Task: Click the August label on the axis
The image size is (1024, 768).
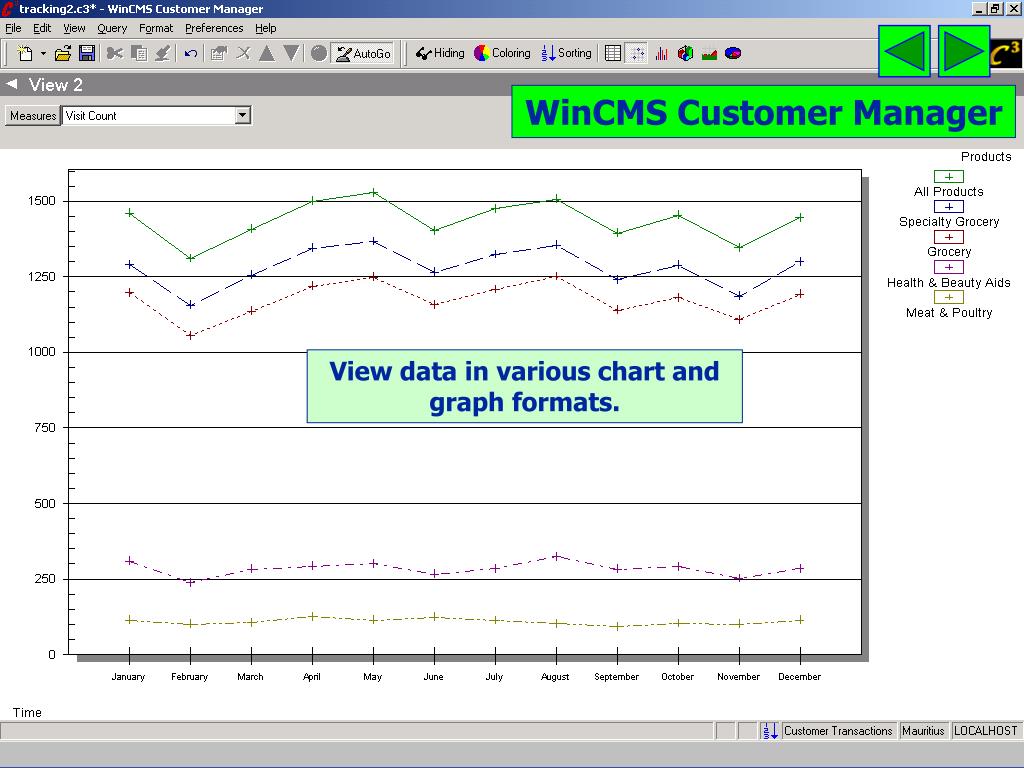Action: pyautogui.click(x=555, y=677)
